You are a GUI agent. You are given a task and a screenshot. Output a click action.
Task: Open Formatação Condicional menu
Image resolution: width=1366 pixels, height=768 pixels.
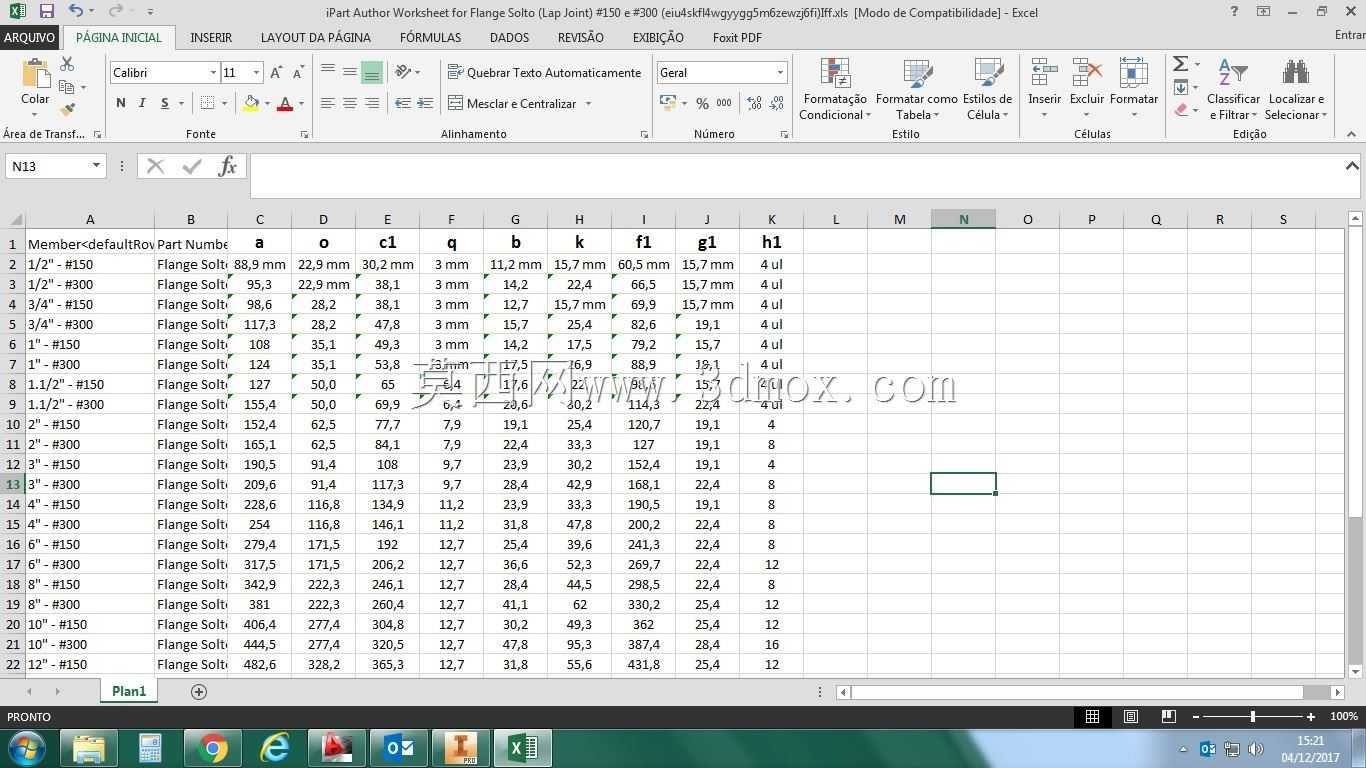[x=835, y=89]
